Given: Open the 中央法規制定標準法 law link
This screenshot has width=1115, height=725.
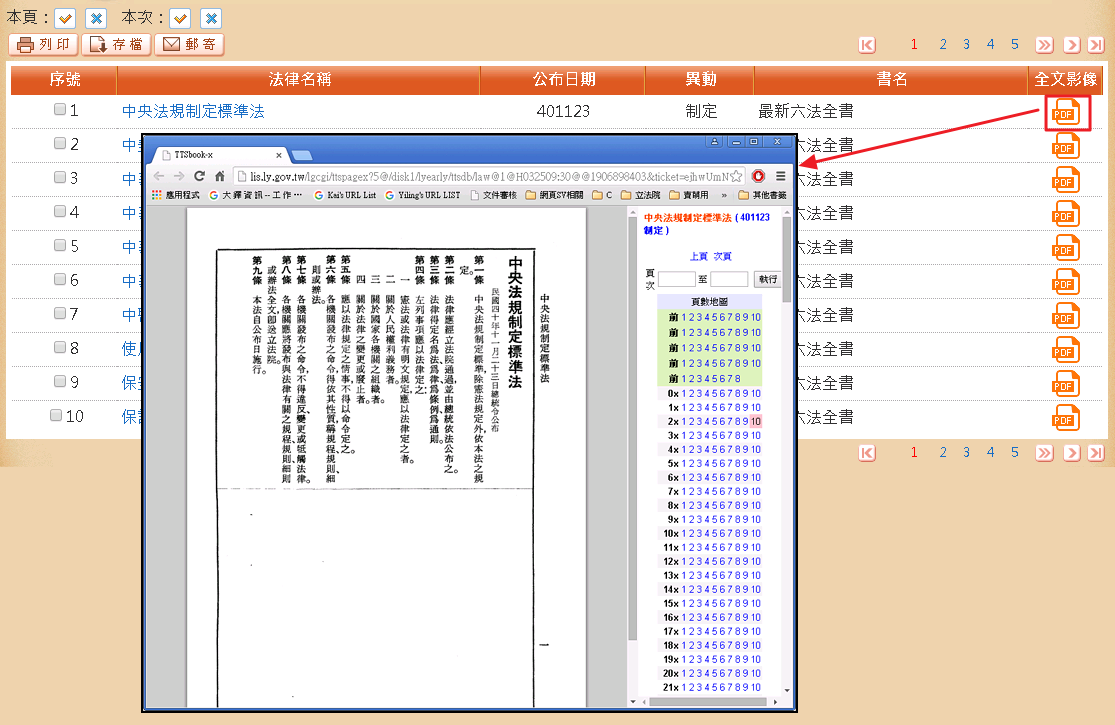Looking at the screenshot, I should 193,111.
